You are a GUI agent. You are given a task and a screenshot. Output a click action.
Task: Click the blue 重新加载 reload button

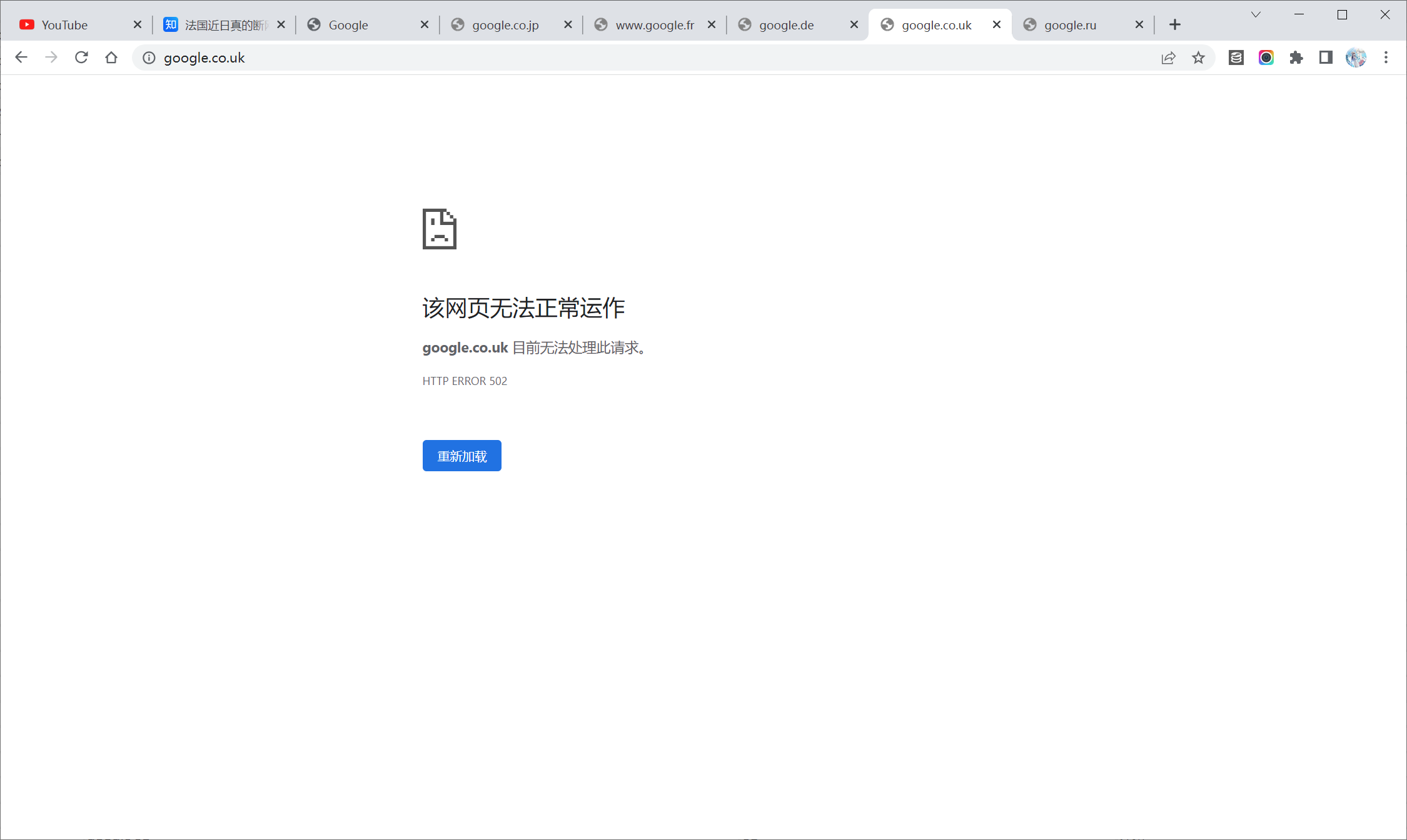pyautogui.click(x=461, y=456)
